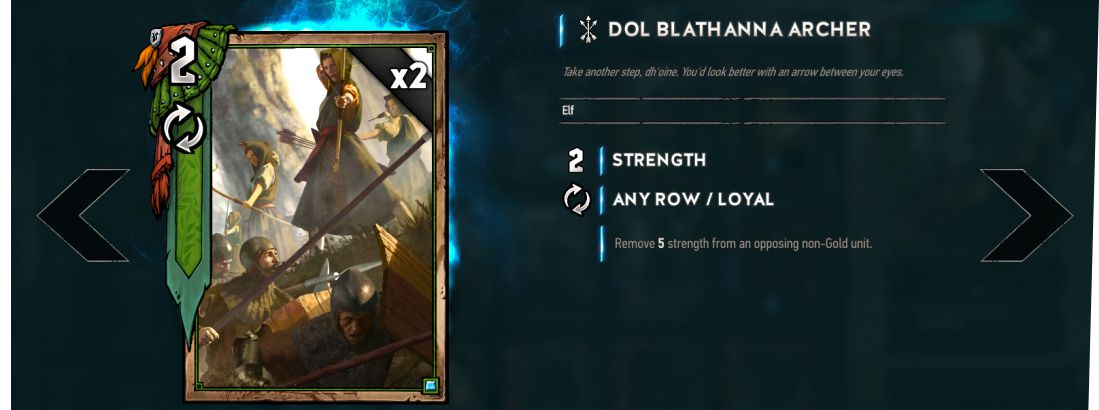Select the Dol Blathanna Archer card title
Image resolution: width=1099 pixels, height=410 pixels.
pyautogui.click(x=739, y=29)
